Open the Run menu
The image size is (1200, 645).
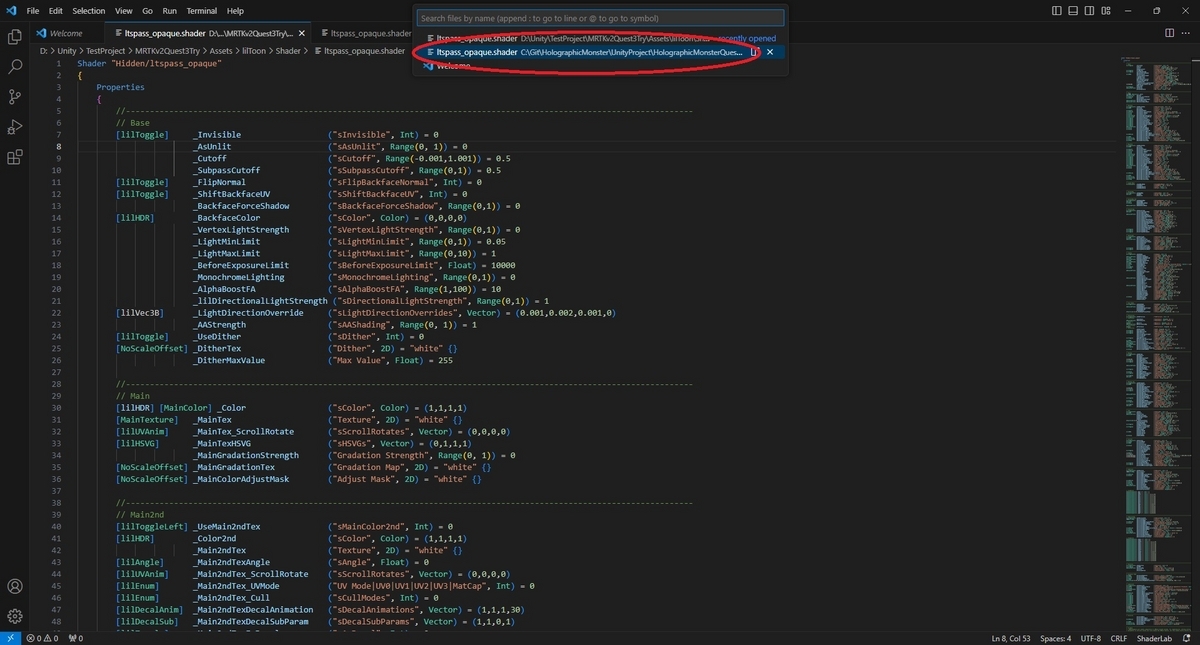coord(169,10)
